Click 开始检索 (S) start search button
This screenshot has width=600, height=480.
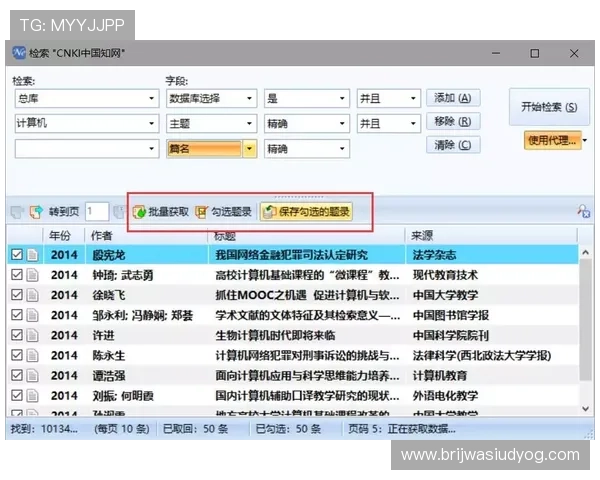[549, 107]
